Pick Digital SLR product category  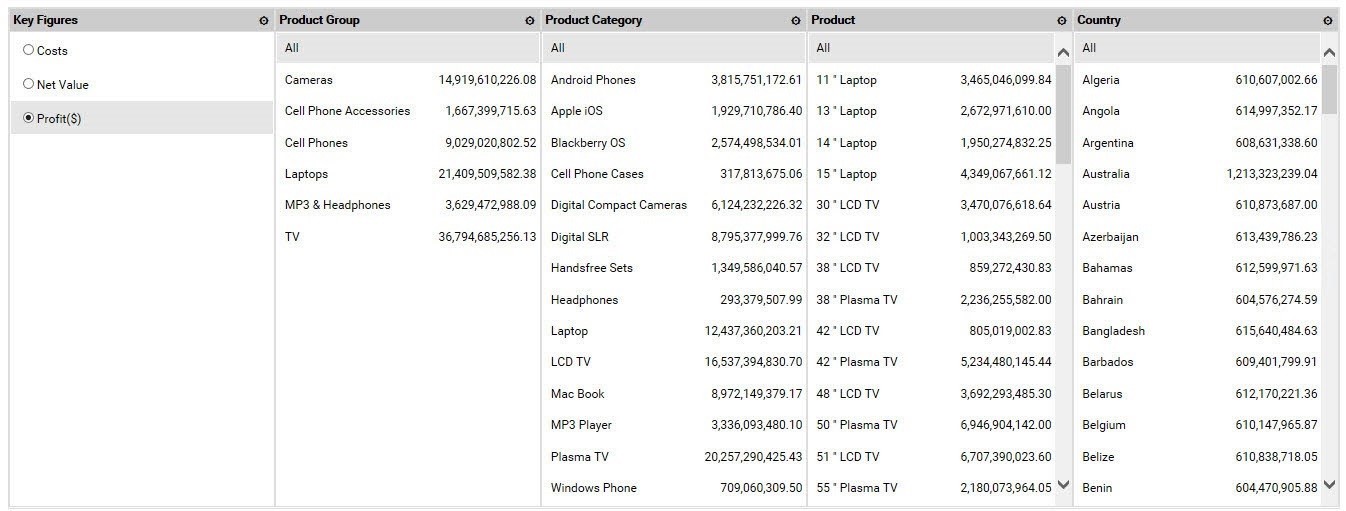(x=580, y=237)
